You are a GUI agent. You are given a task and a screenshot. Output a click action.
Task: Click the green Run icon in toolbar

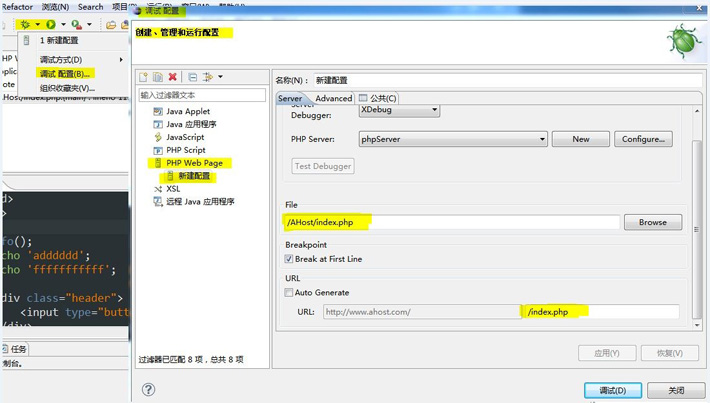click(50, 24)
